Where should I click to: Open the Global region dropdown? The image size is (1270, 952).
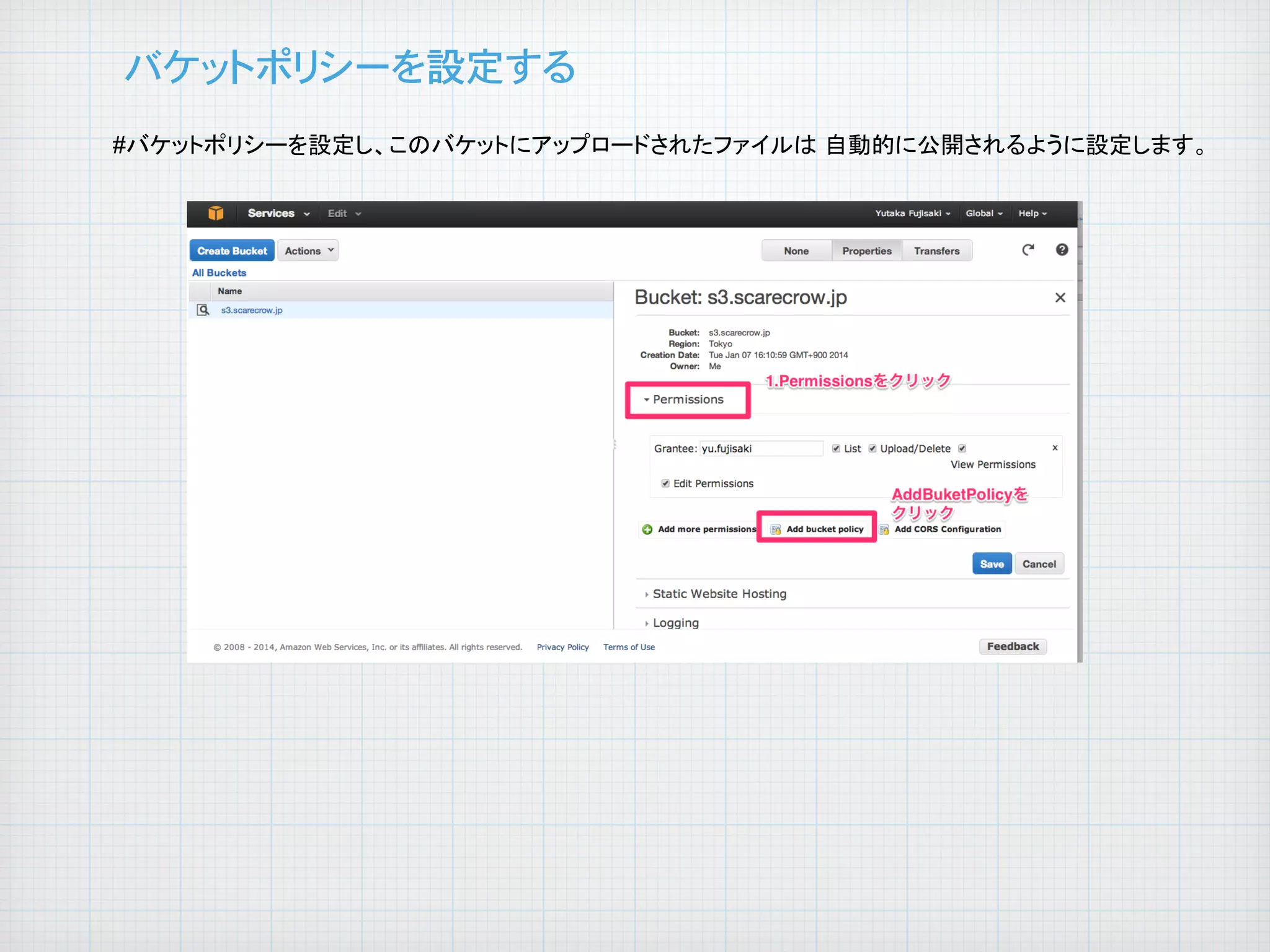[x=984, y=213]
